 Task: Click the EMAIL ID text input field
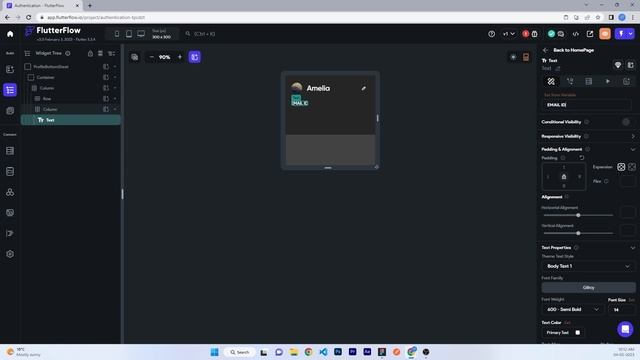click(587, 105)
